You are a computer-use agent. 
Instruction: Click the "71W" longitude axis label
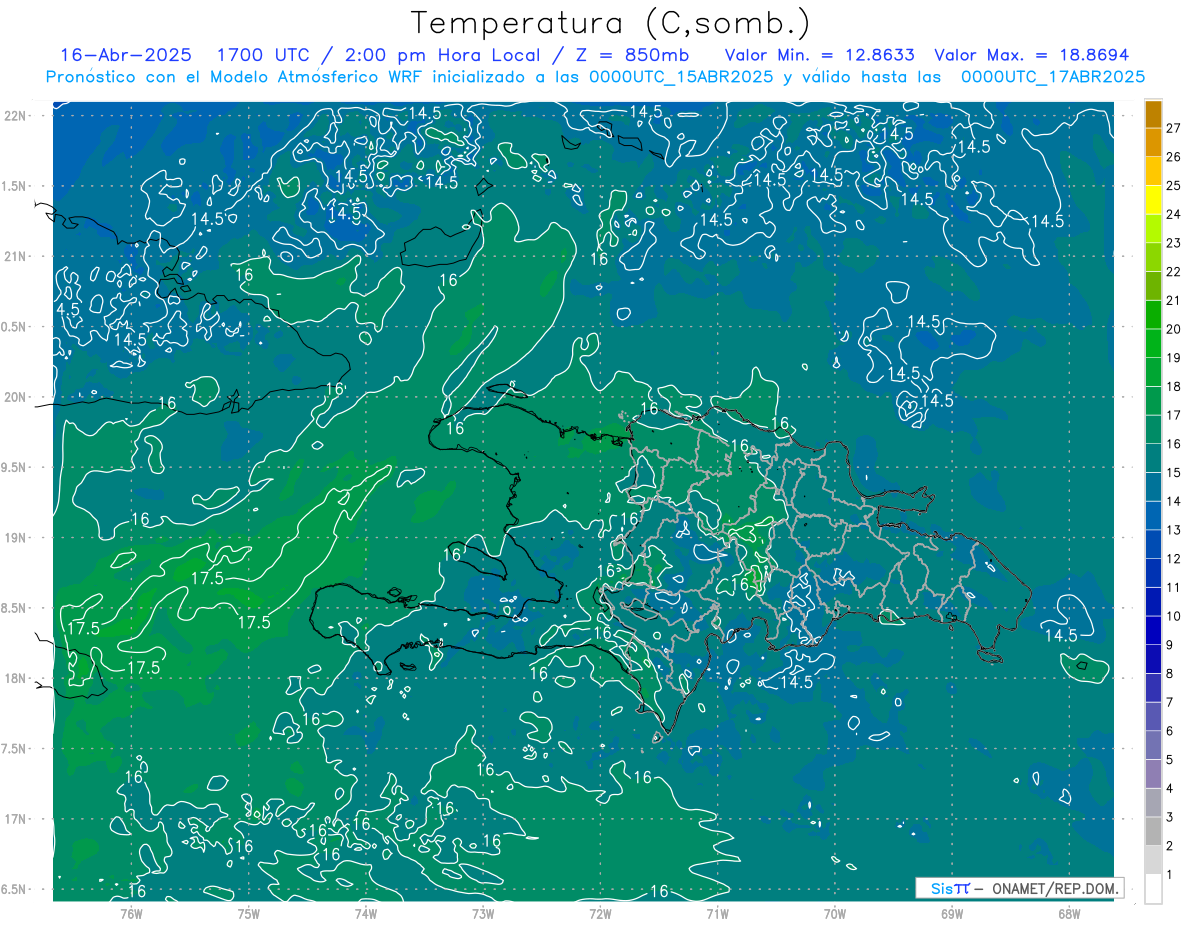[x=717, y=913]
